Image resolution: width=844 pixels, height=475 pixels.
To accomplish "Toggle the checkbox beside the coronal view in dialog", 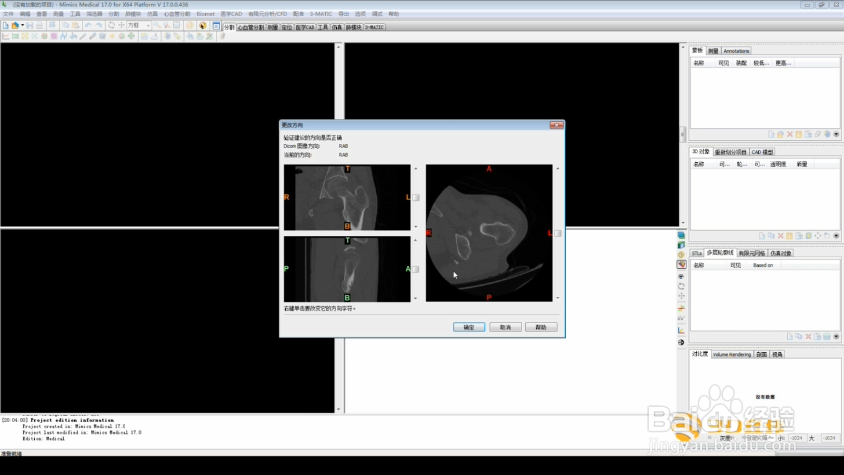I will (416, 198).
